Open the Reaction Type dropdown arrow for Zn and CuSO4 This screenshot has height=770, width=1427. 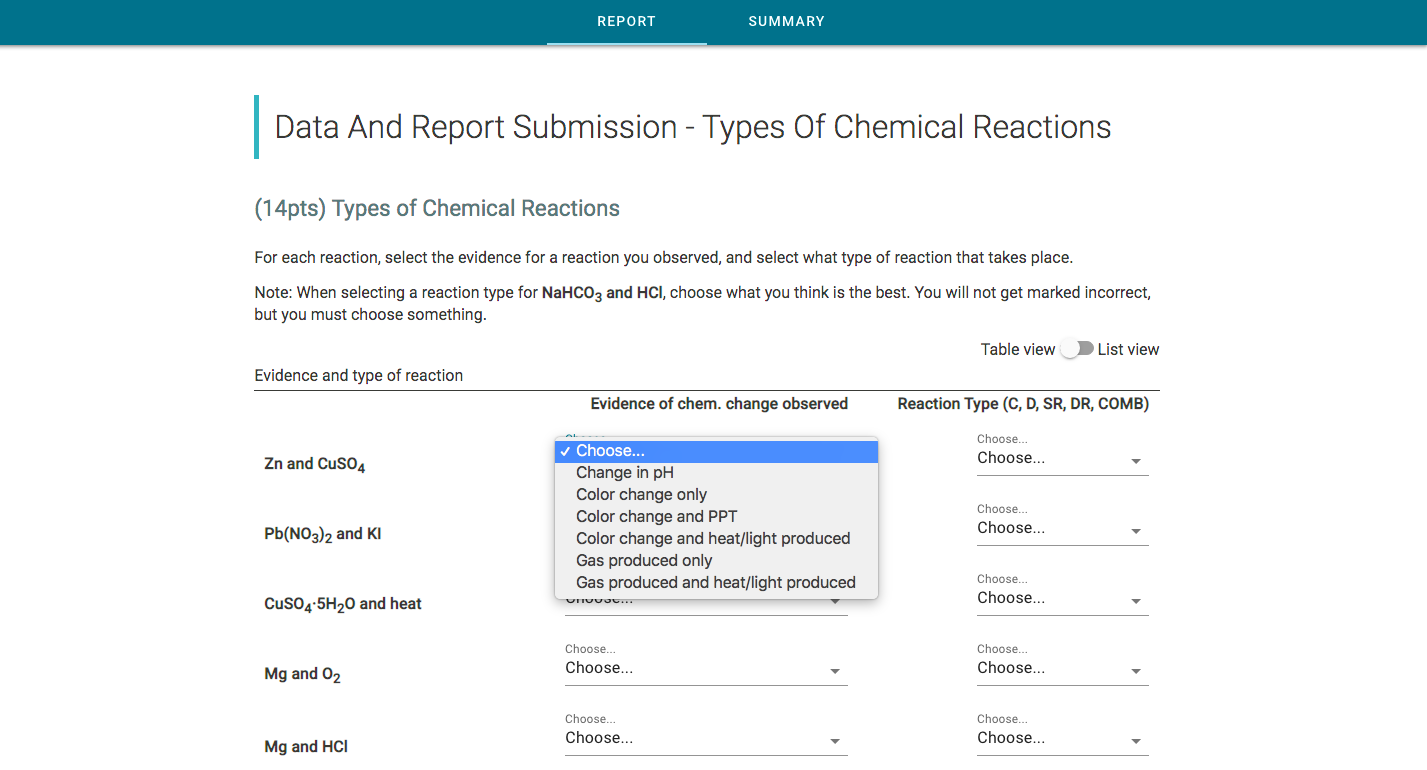pos(1136,460)
